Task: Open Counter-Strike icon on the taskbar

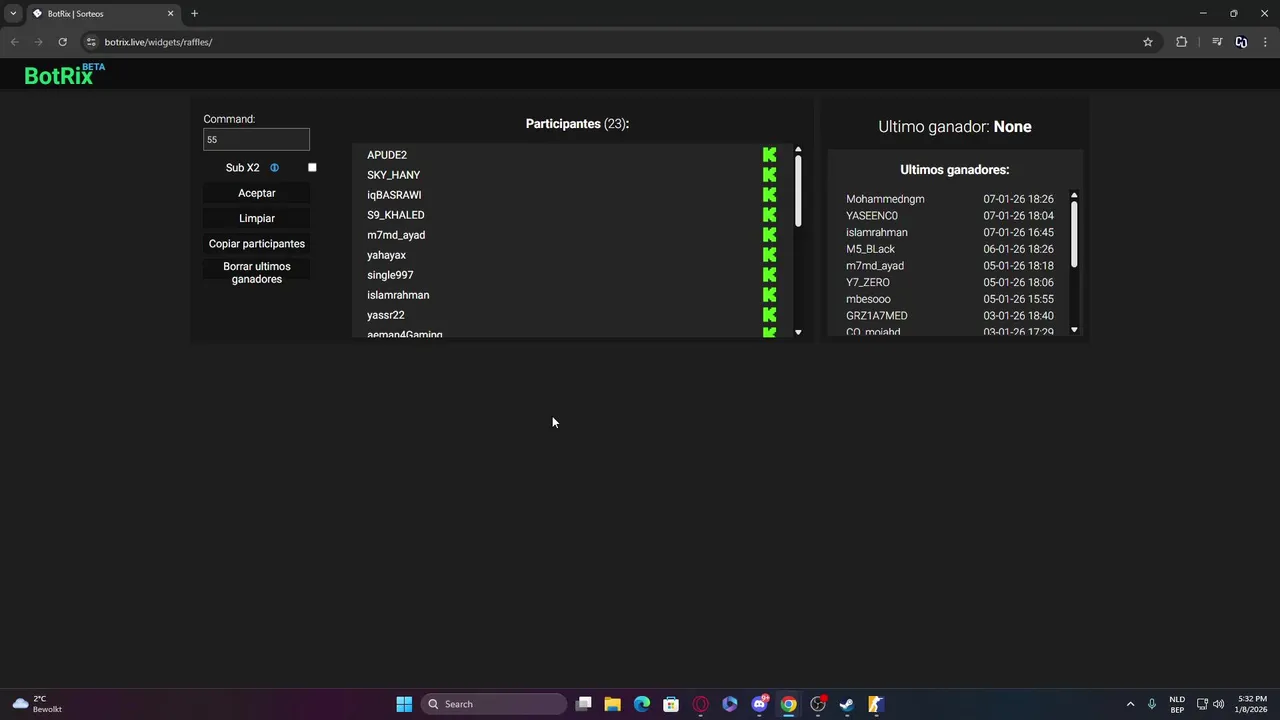Action: pyautogui.click(x=876, y=704)
